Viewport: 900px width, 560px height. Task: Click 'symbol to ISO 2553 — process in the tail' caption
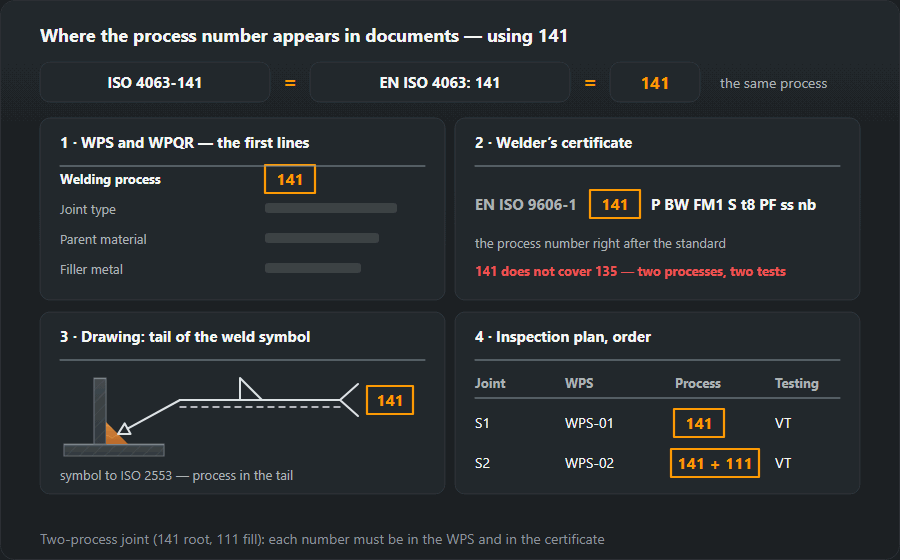(x=176, y=475)
